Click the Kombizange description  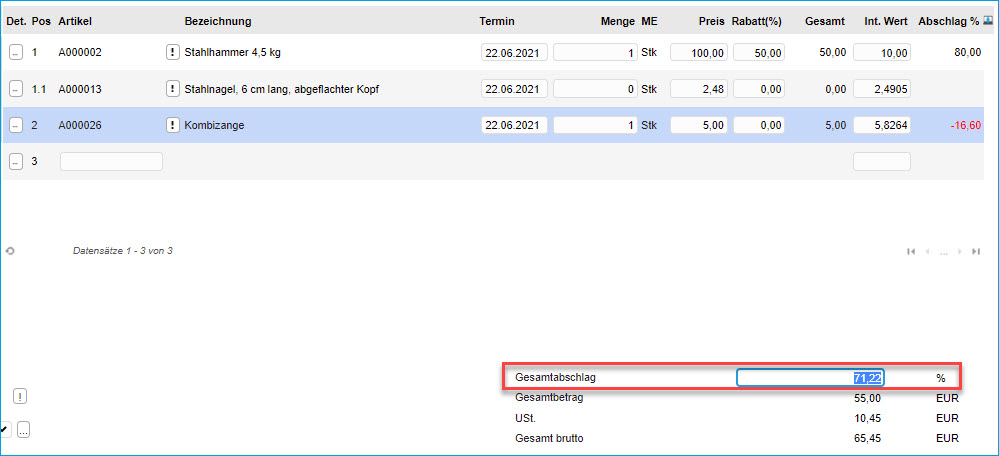[x=214, y=126]
